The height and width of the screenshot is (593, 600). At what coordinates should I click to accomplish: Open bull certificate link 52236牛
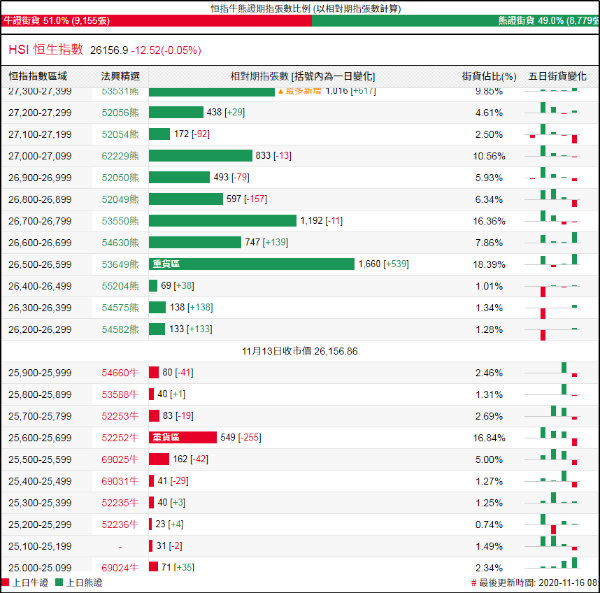click(120, 525)
